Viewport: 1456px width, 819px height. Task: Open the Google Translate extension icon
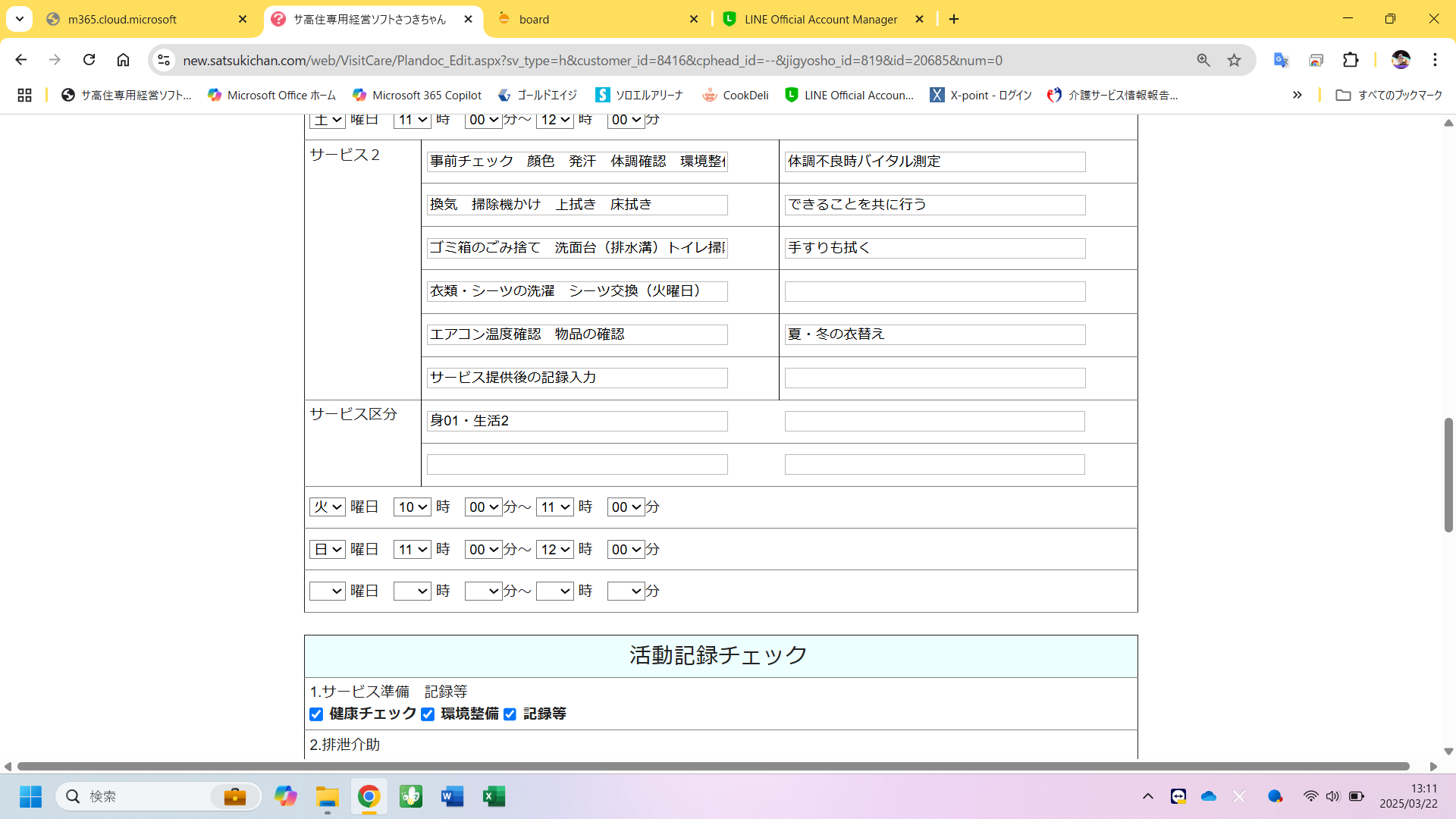tap(1281, 60)
